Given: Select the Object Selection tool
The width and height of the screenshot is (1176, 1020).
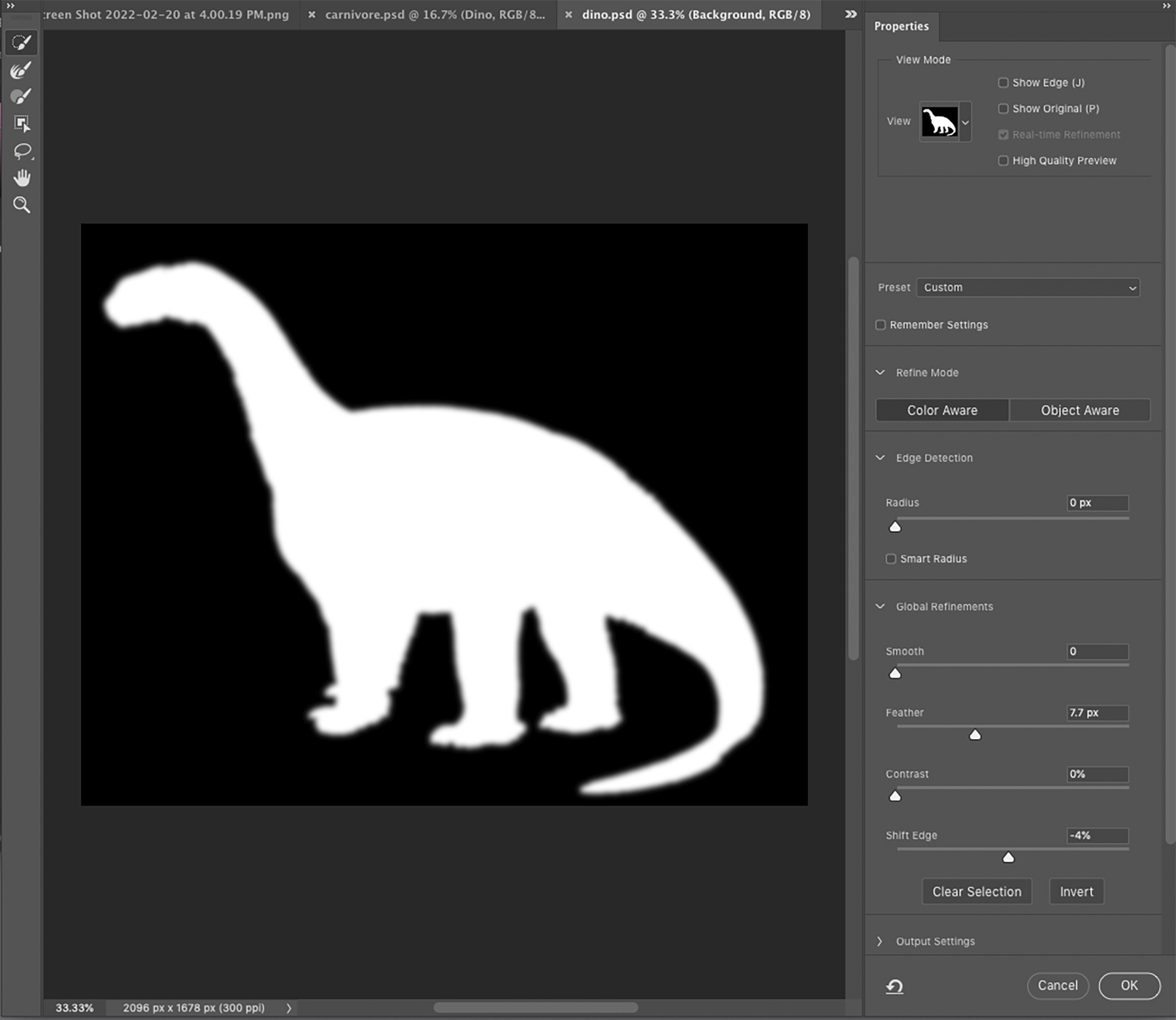Looking at the screenshot, I should click(x=22, y=123).
